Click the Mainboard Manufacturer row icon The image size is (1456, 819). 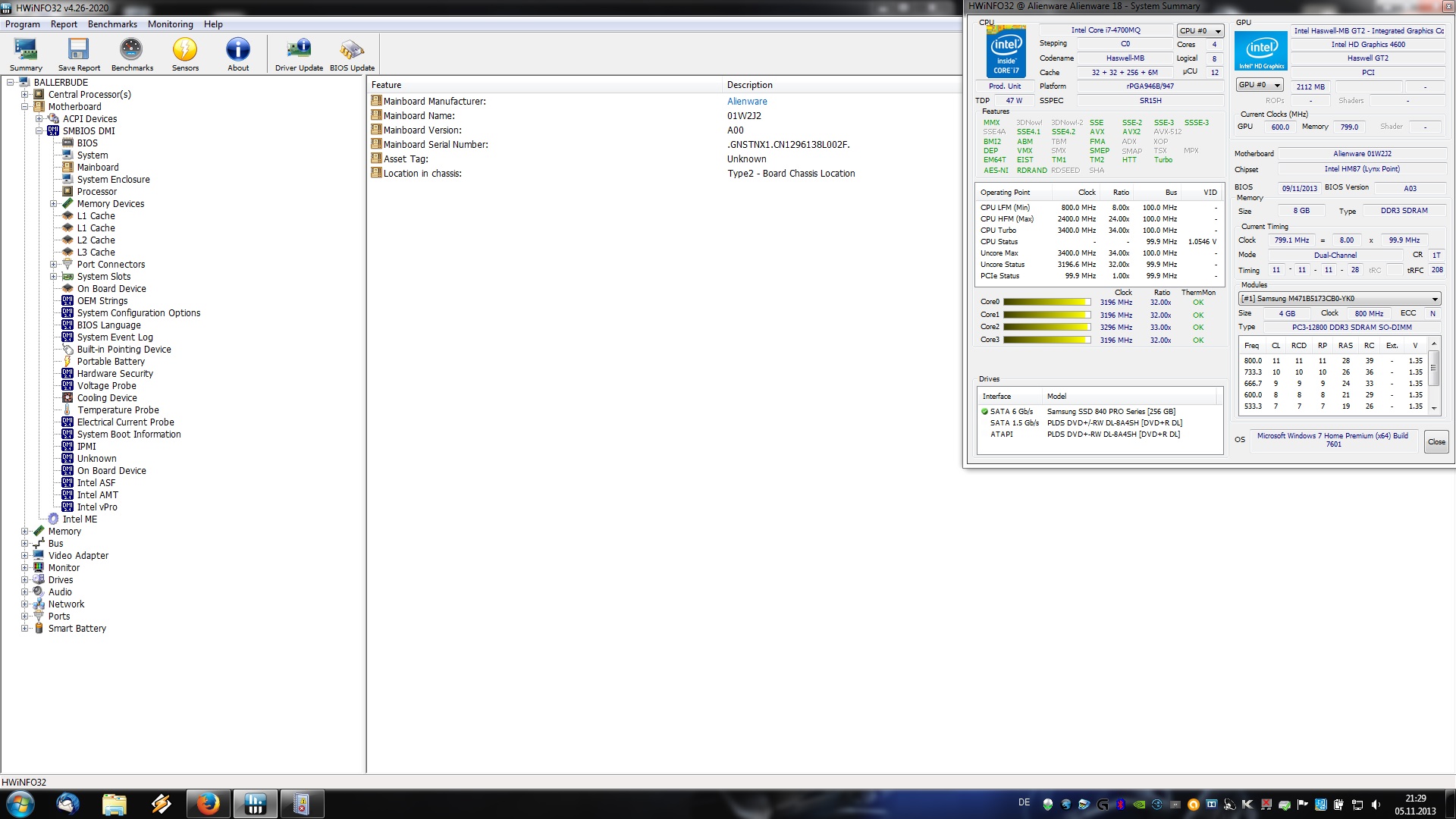(x=375, y=101)
